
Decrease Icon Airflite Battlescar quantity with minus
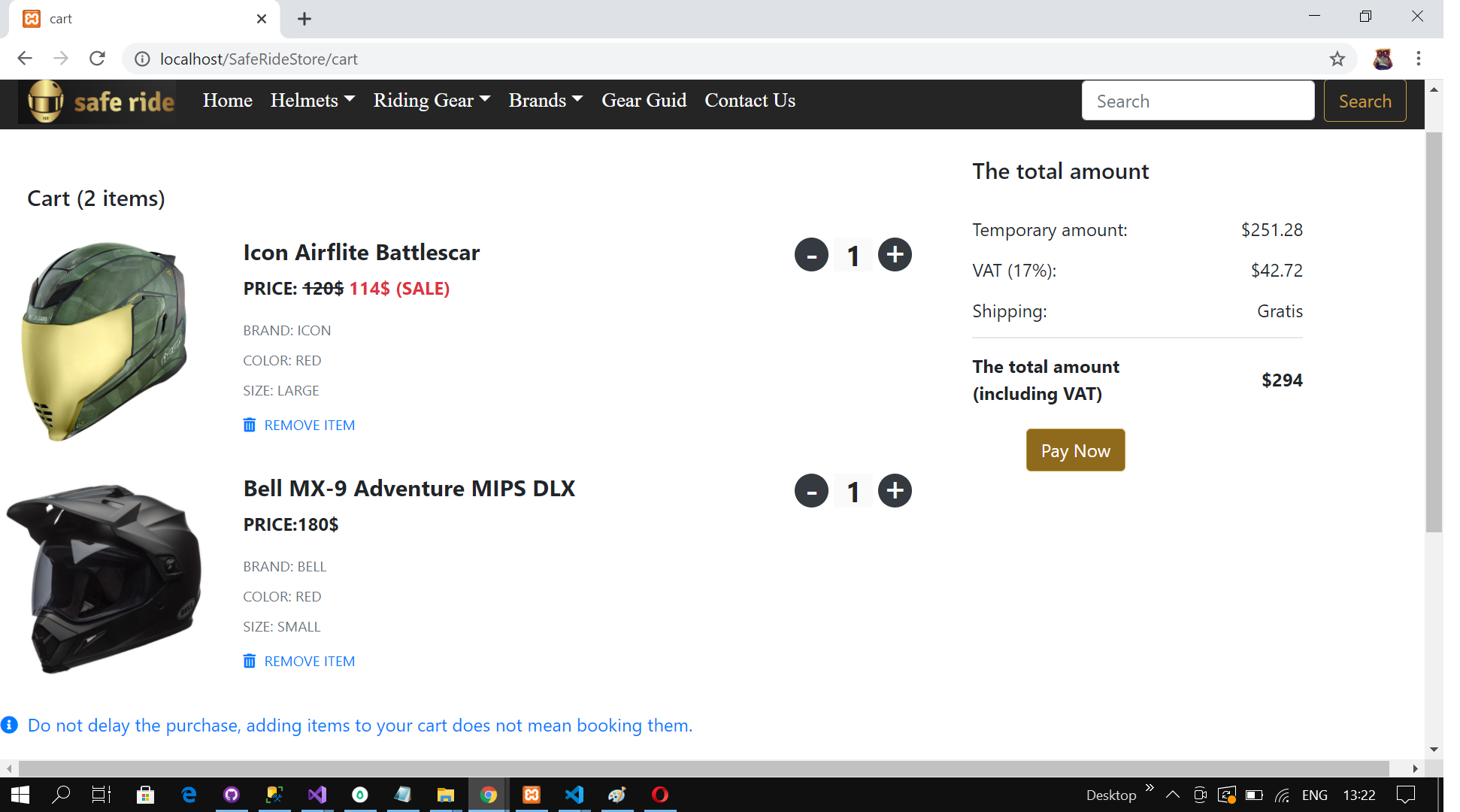[811, 255]
